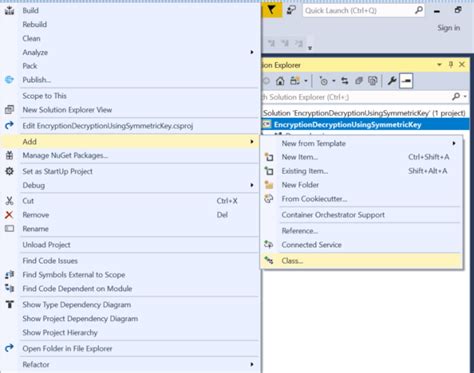Screen dimensions: 474x373
Task: Click the Home icon in Solution Explorer toolbar
Action: (x=280, y=81)
